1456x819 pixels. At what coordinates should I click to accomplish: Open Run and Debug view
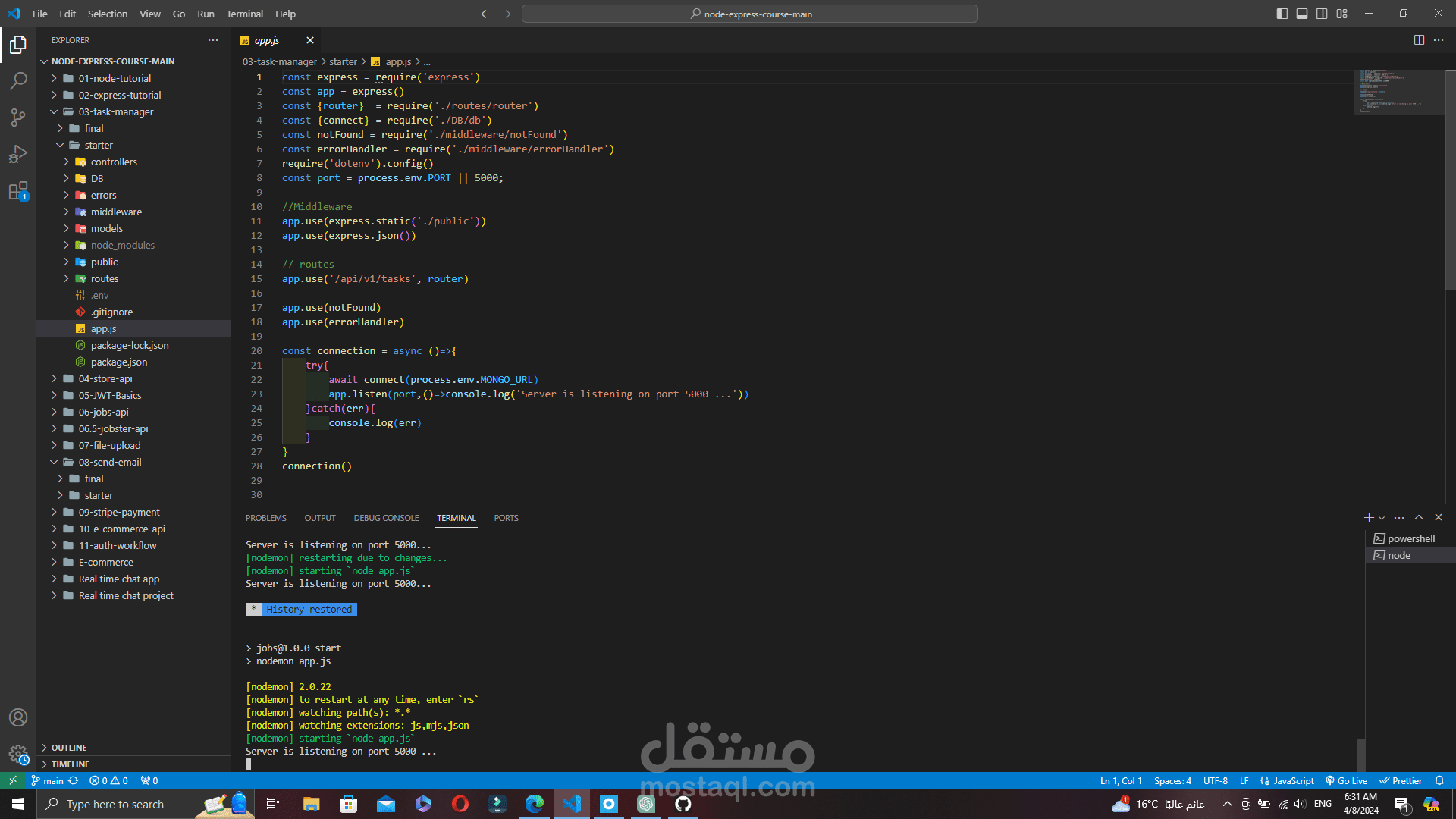(18, 154)
